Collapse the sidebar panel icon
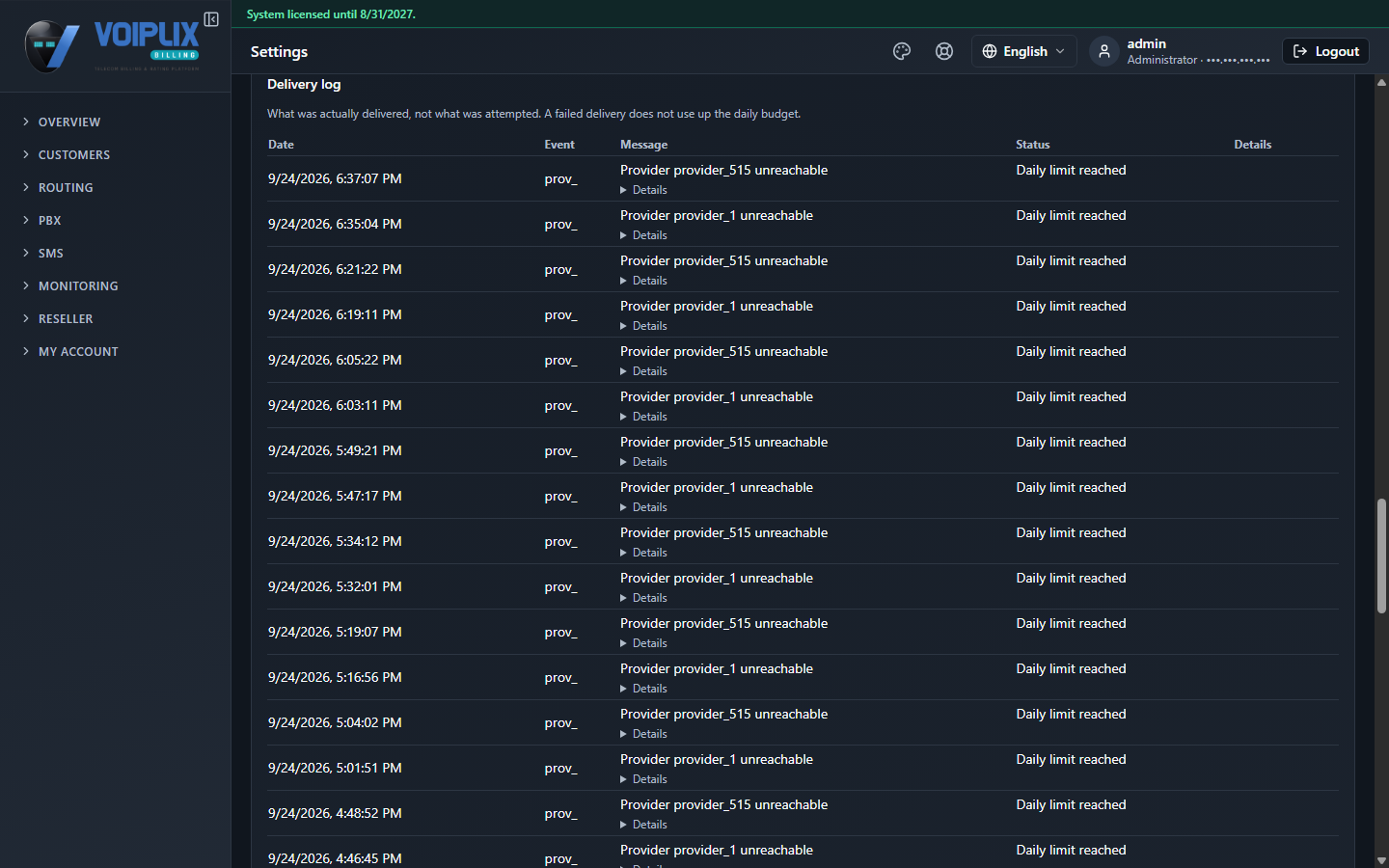 click(x=211, y=19)
